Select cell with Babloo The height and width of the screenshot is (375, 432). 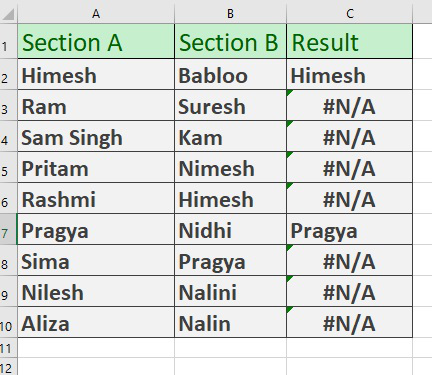(230, 74)
